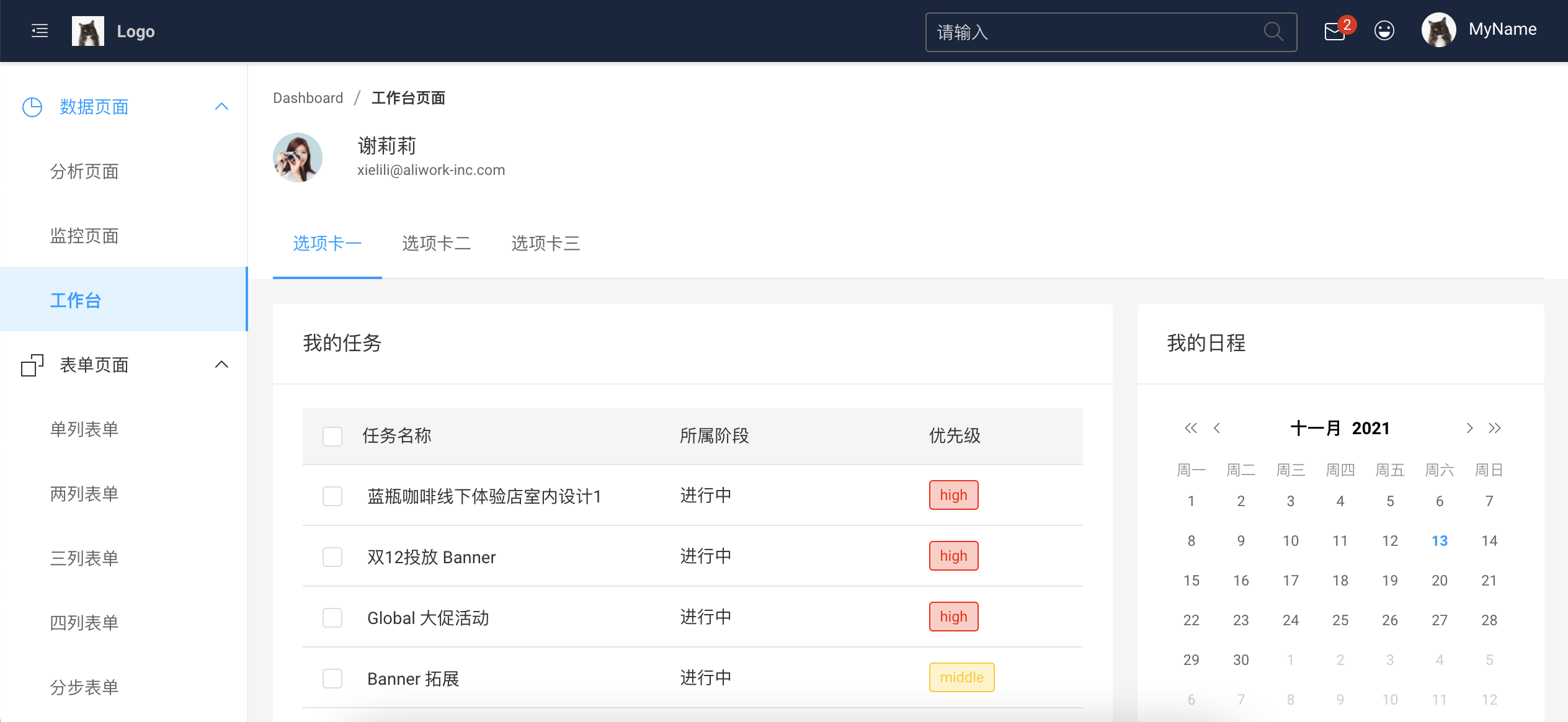Click the smiley face icon
Viewport: 1568px width, 722px height.
[x=1384, y=30]
